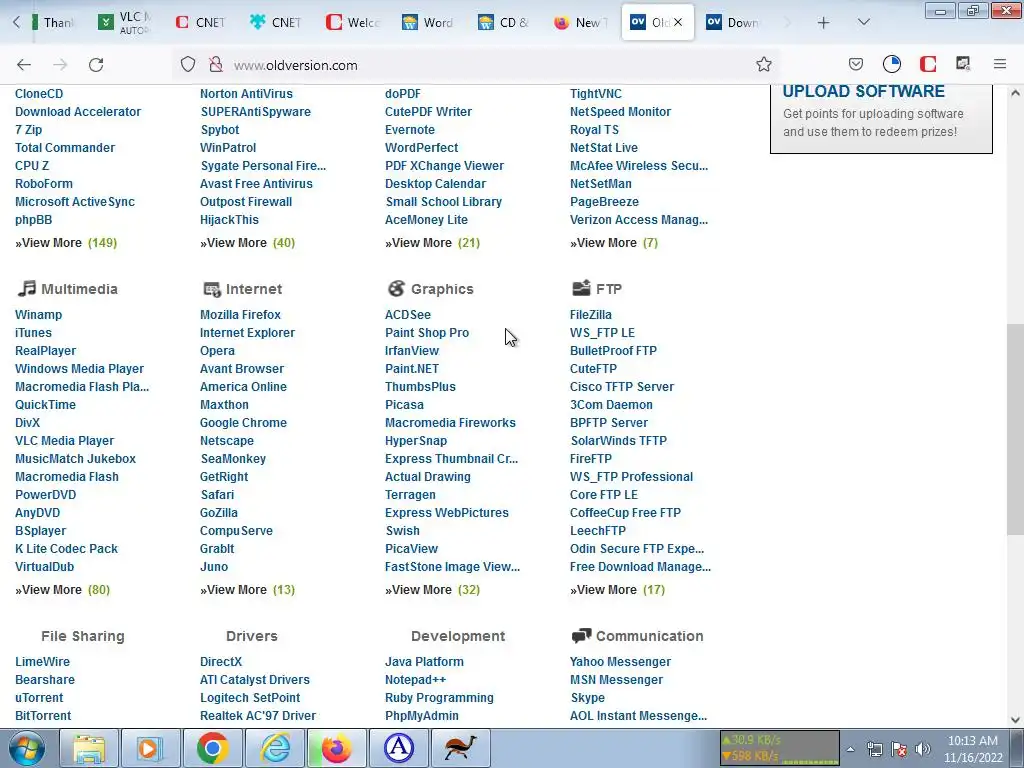Open the Winamp link
Image resolution: width=1024 pixels, height=768 pixels.
pyautogui.click(x=39, y=315)
